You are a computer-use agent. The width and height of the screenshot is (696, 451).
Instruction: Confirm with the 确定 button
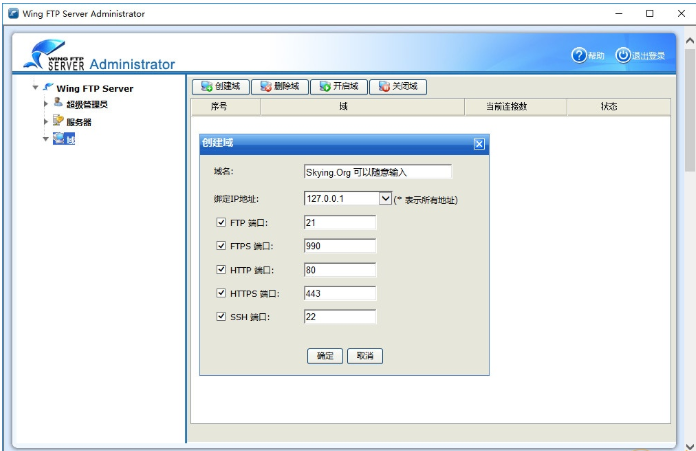point(325,356)
